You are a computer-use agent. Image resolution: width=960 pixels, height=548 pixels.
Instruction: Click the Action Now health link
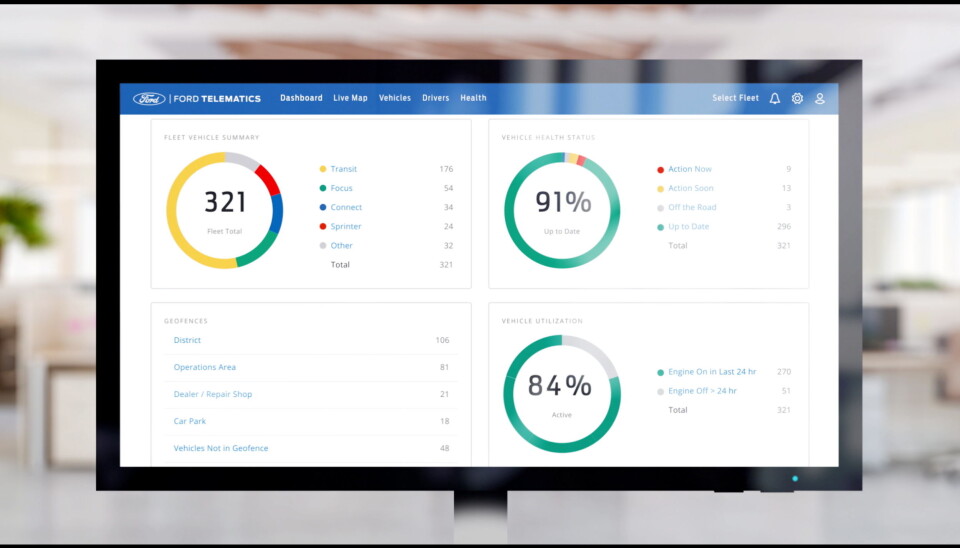(x=690, y=169)
